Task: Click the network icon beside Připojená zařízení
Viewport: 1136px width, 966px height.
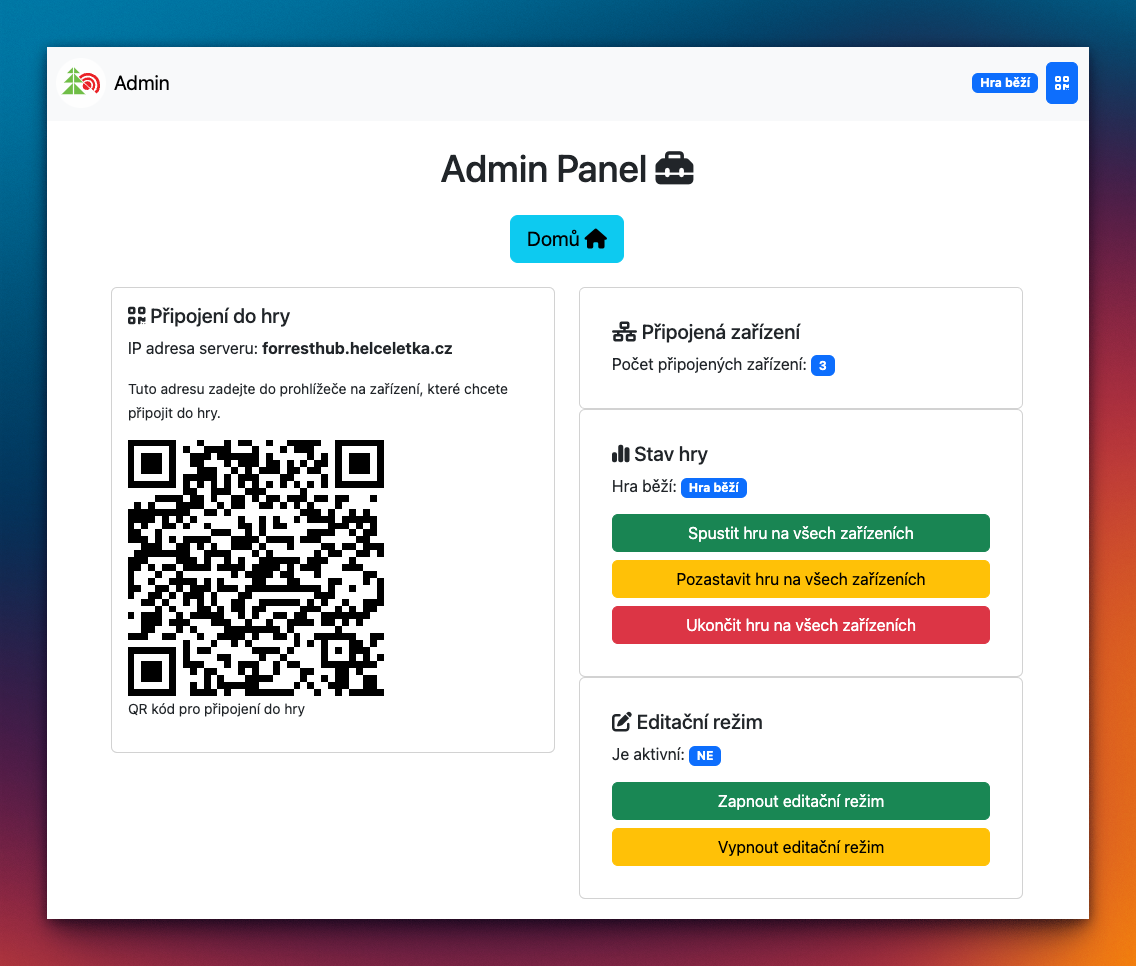Action: 624,332
